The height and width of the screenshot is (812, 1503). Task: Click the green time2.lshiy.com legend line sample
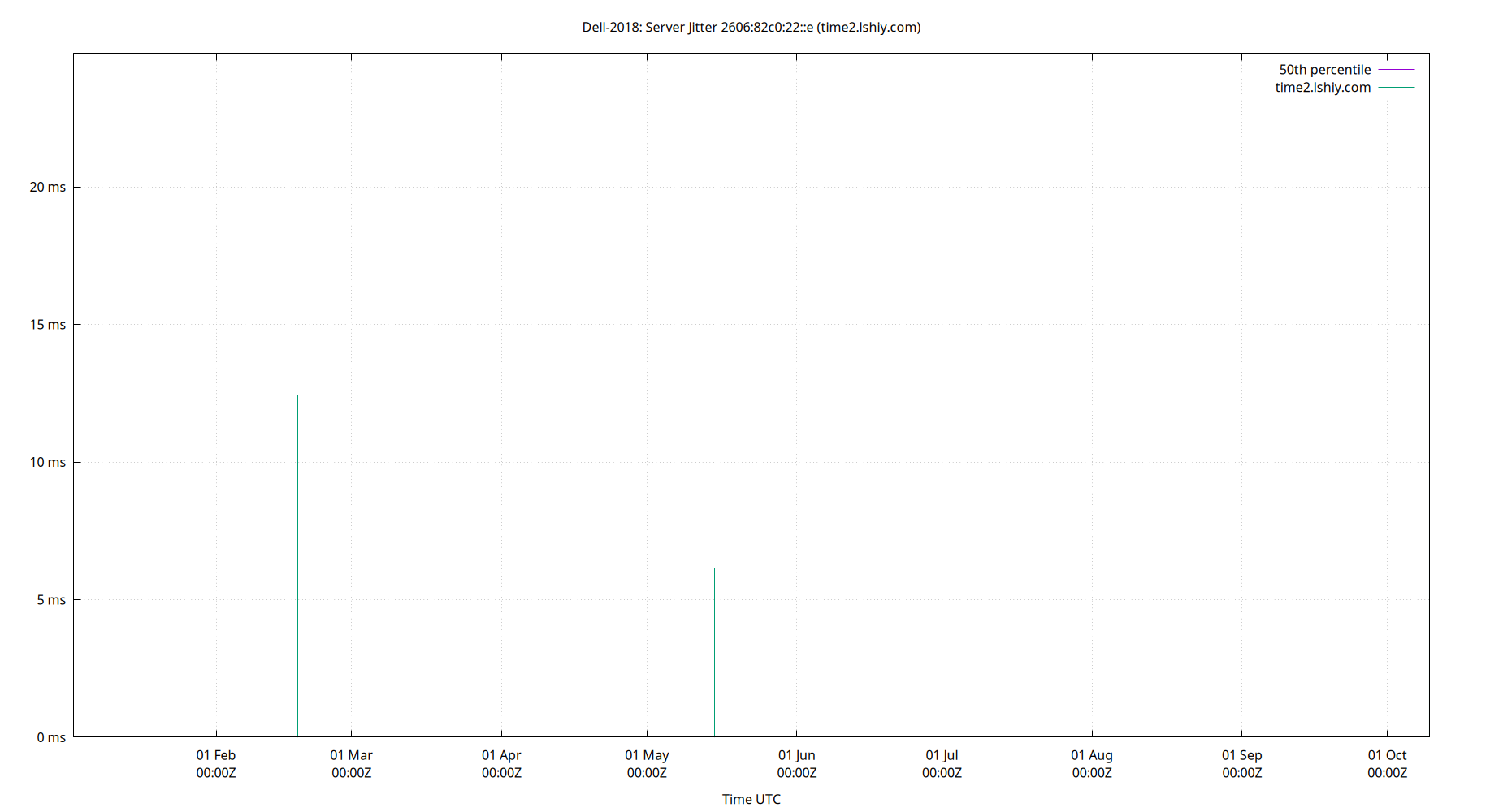click(x=1395, y=88)
